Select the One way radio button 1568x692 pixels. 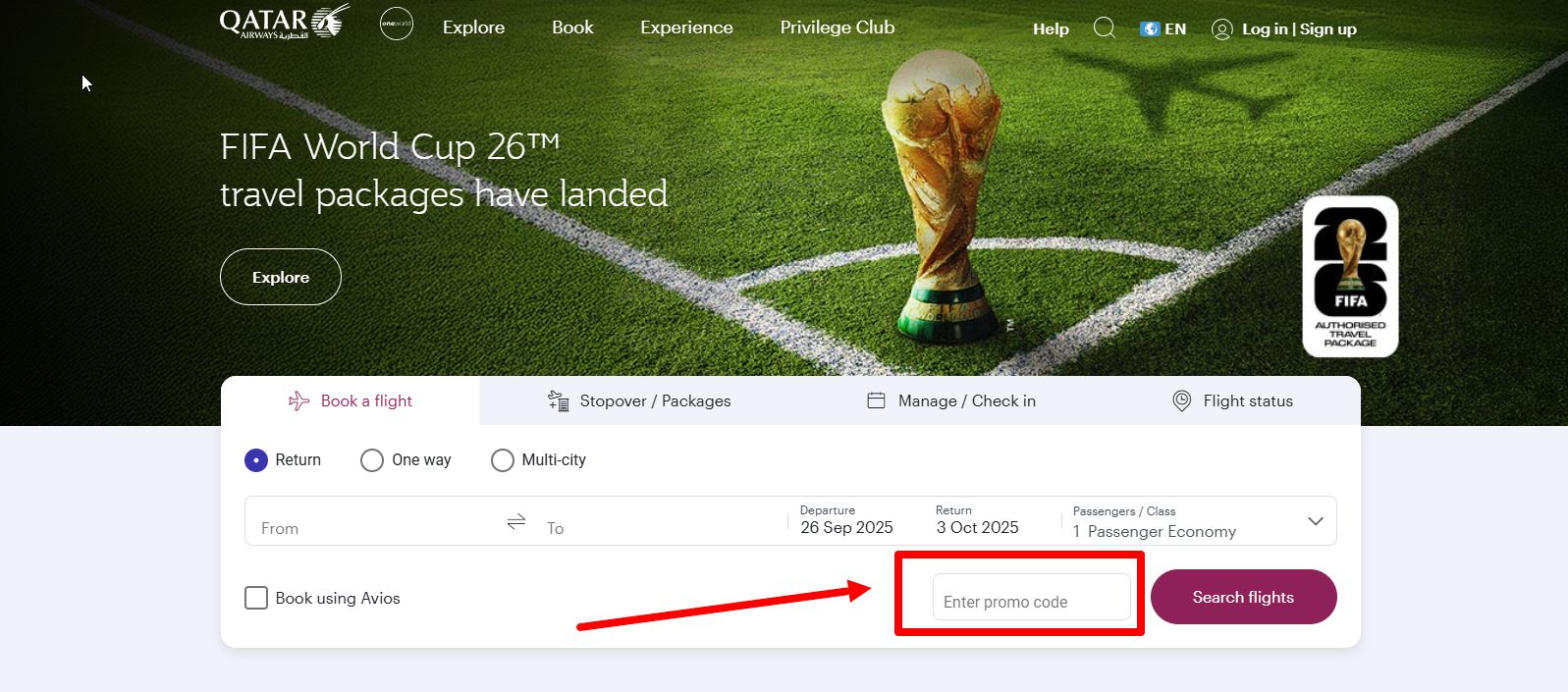[x=372, y=460]
